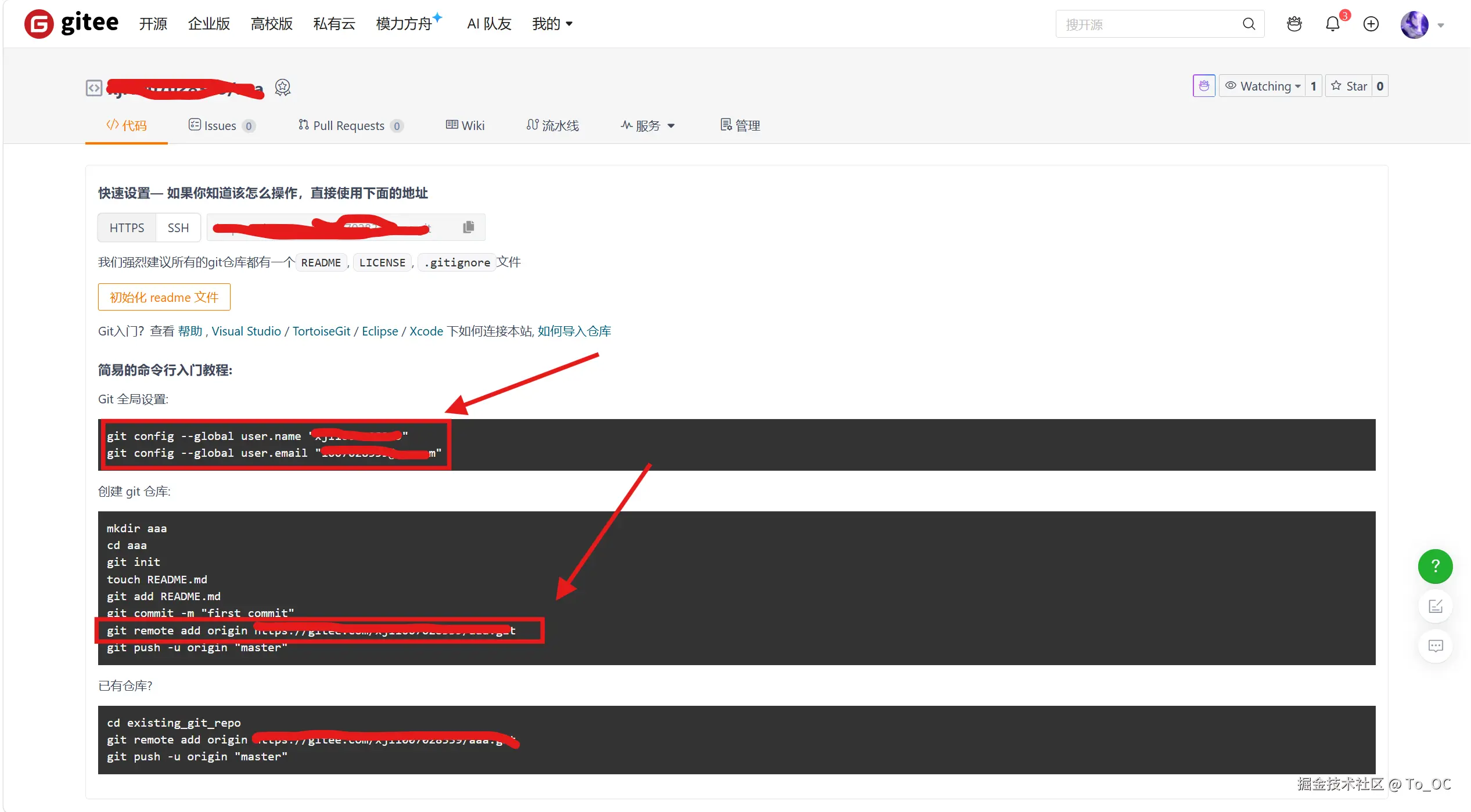This screenshot has height=812, width=1471.
Task: Open the AI assistant robot icon in header
Action: pos(1294,24)
